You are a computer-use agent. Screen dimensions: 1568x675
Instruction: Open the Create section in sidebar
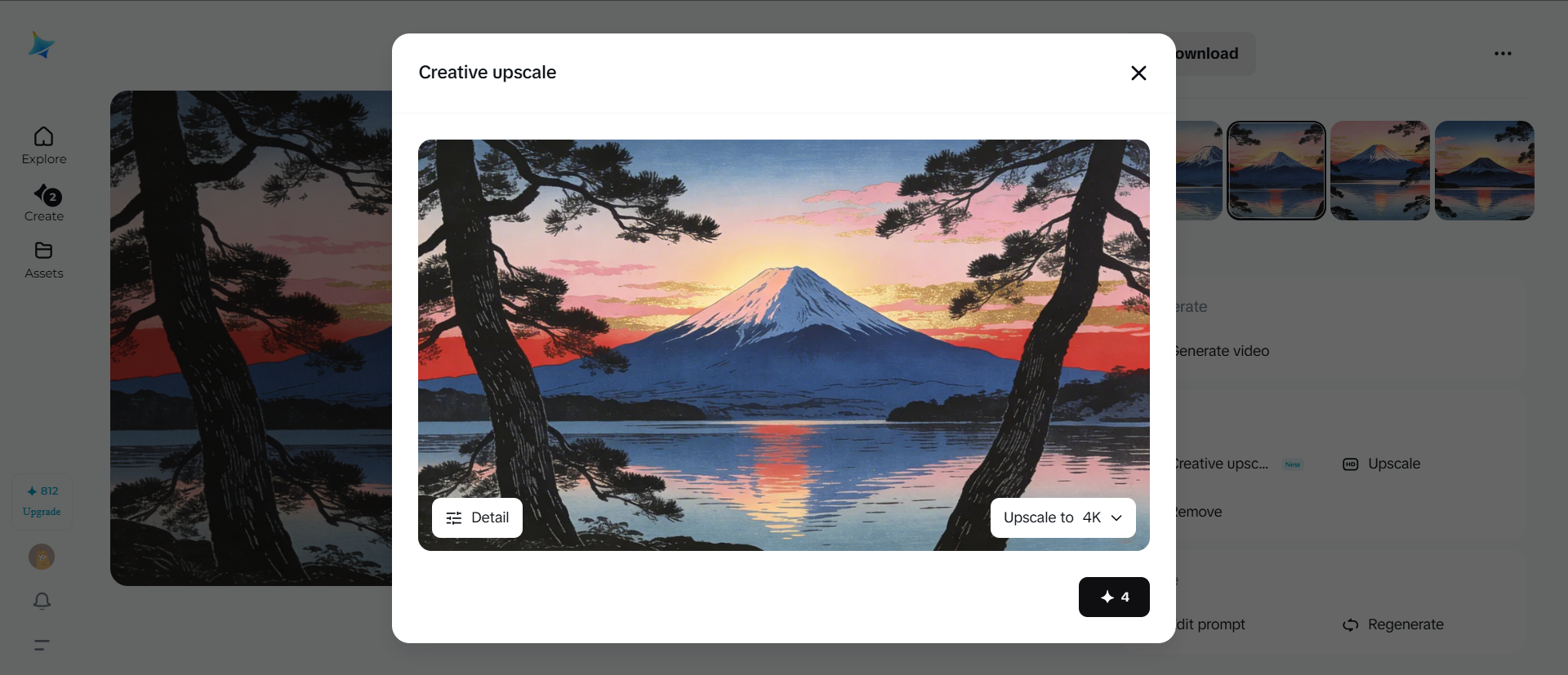(44, 203)
